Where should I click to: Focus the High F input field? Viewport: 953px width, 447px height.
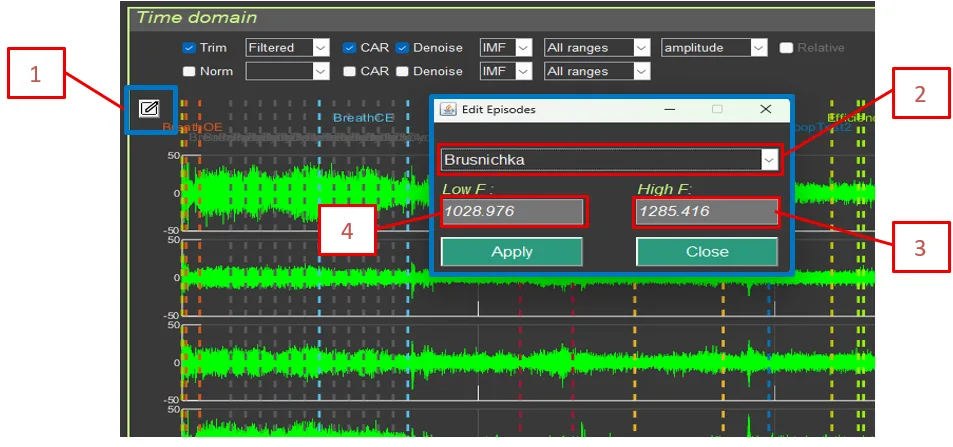(706, 212)
